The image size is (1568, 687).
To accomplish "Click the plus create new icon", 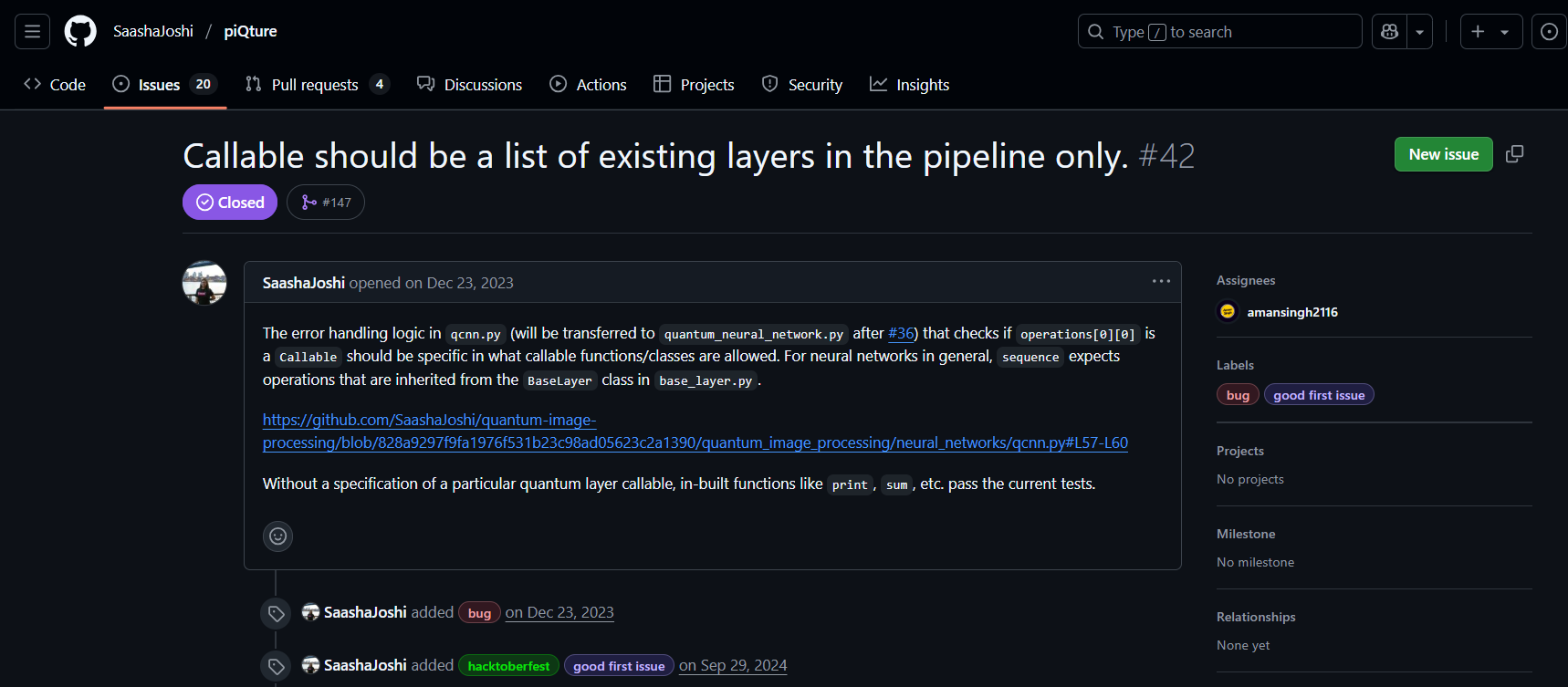I will click(1478, 32).
